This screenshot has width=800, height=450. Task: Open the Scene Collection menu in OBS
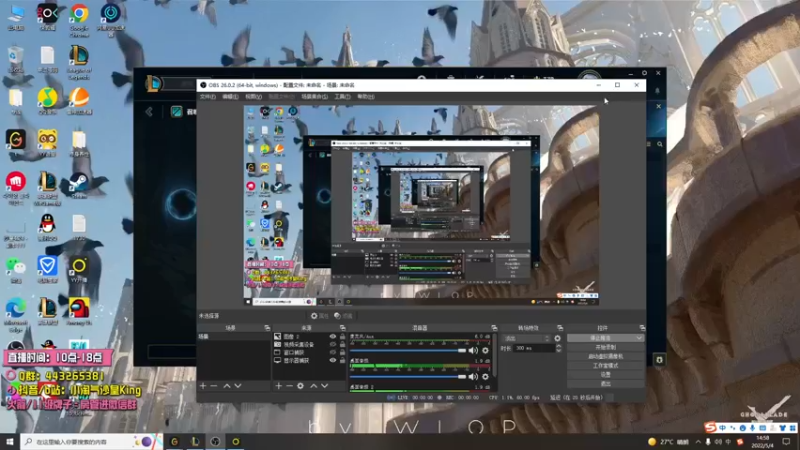(314, 96)
